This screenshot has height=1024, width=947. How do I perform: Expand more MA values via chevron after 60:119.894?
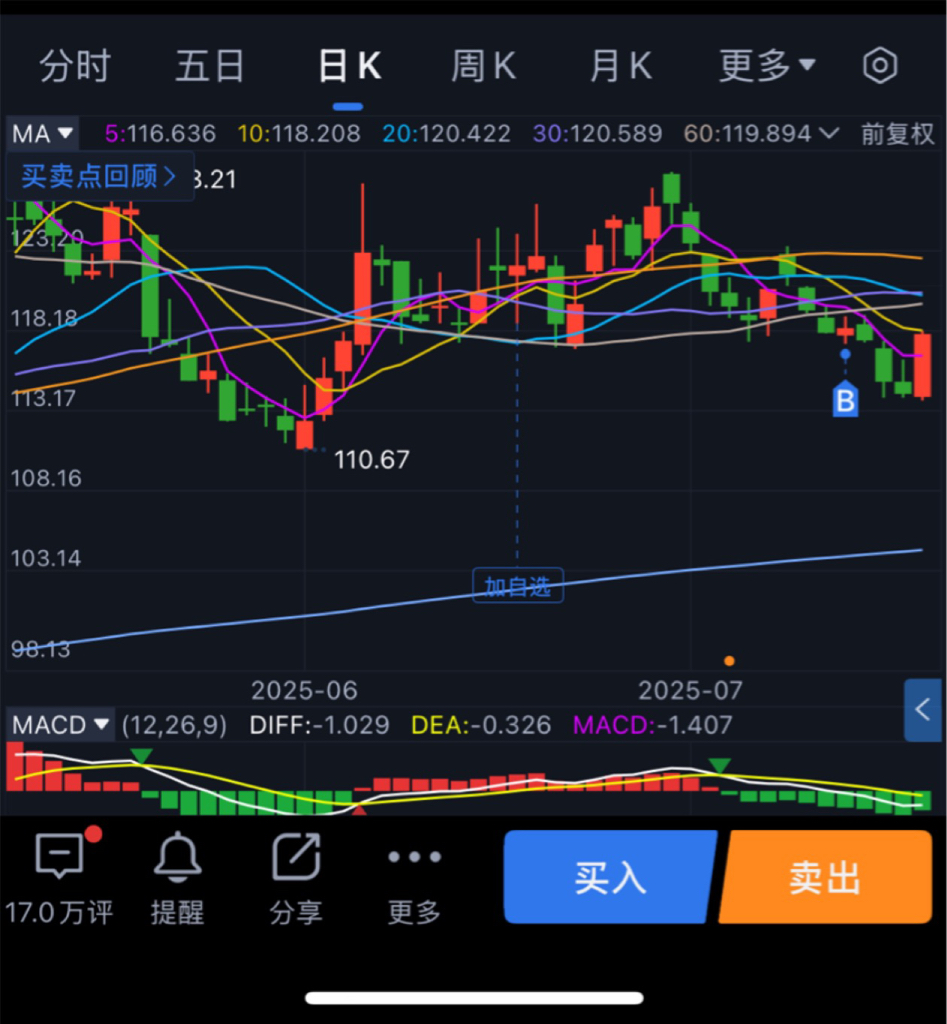pos(828,133)
